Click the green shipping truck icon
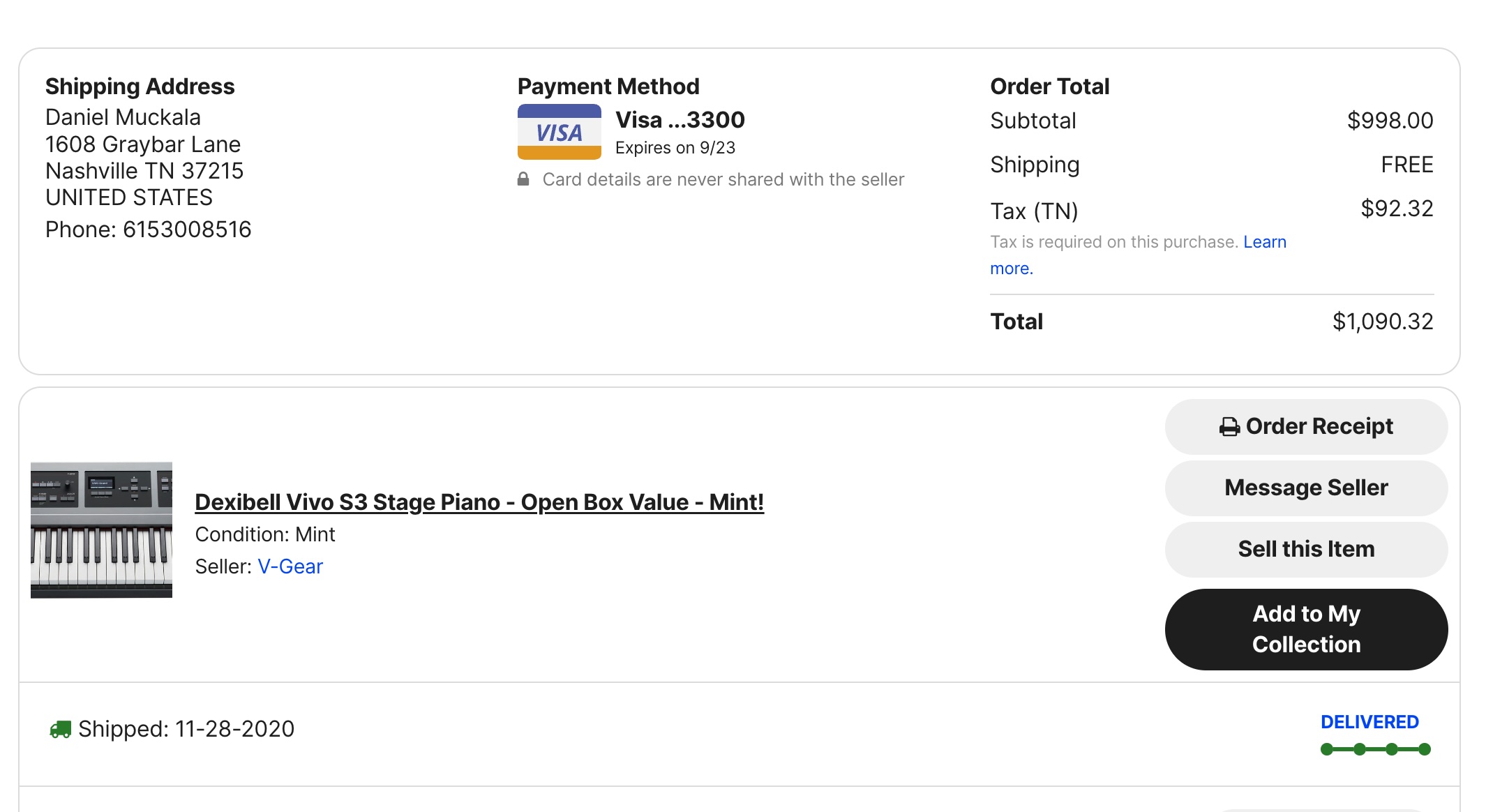Screen dimensions: 1486x812 [61, 729]
